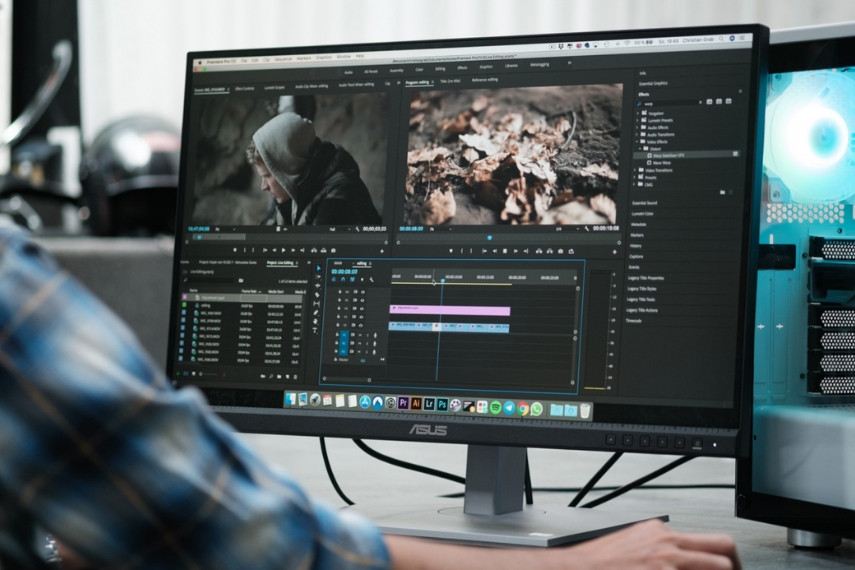Expand the Lumetri Presets folder
Image resolution: width=855 pixels, height=570 pixels.
tap(637, 121)
